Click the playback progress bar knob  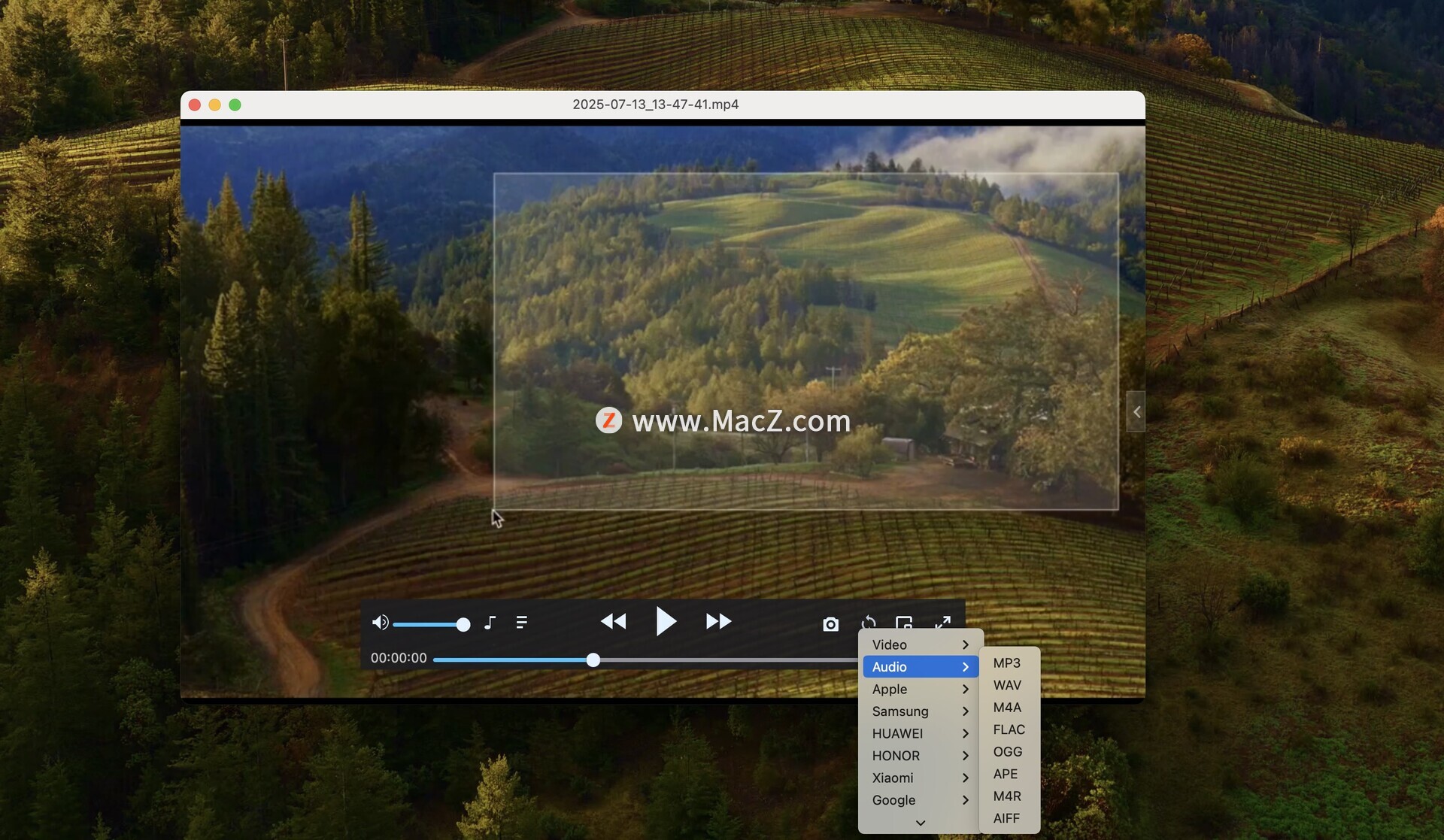pos(593,660)
